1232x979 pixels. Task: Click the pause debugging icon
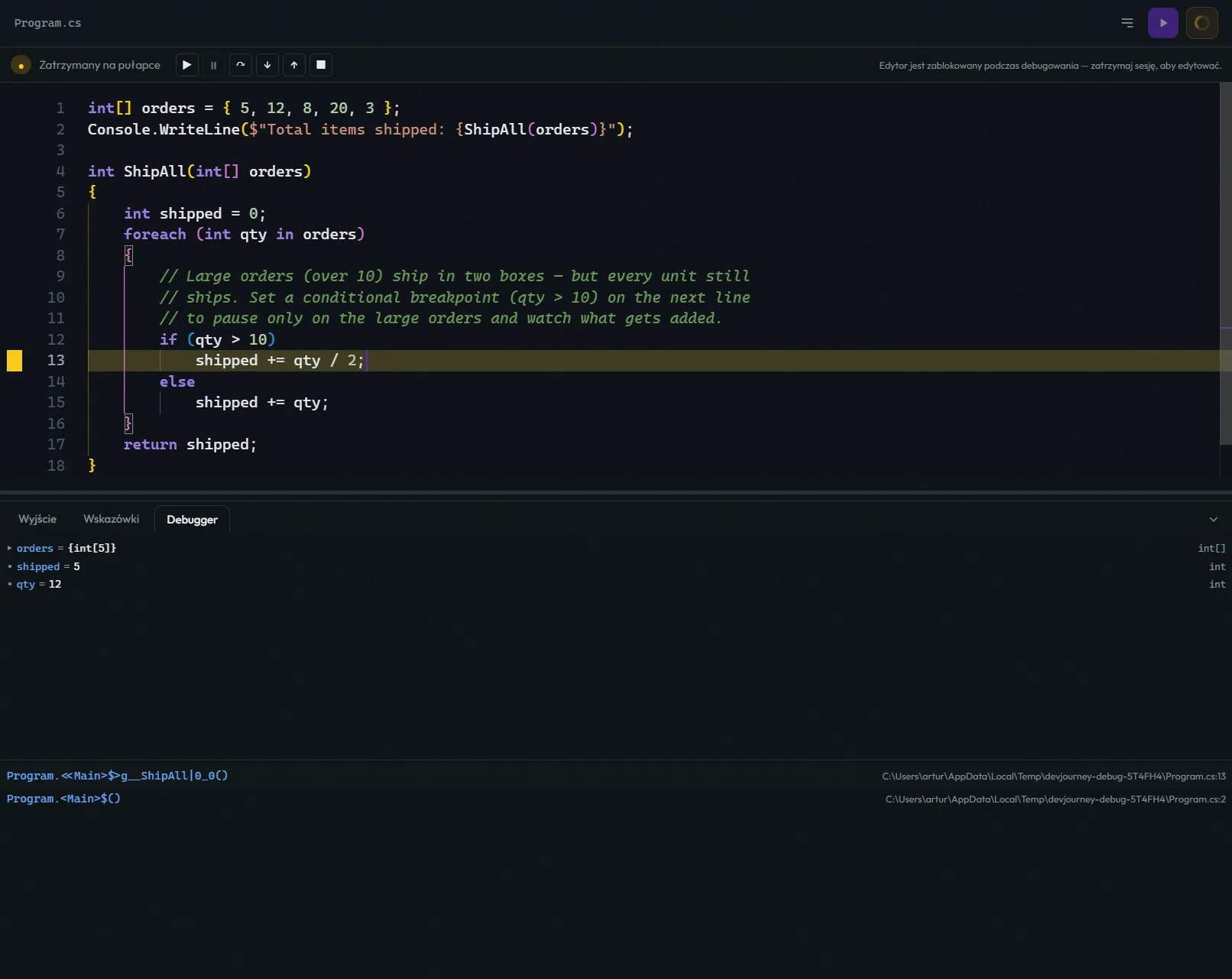[213, 65]
